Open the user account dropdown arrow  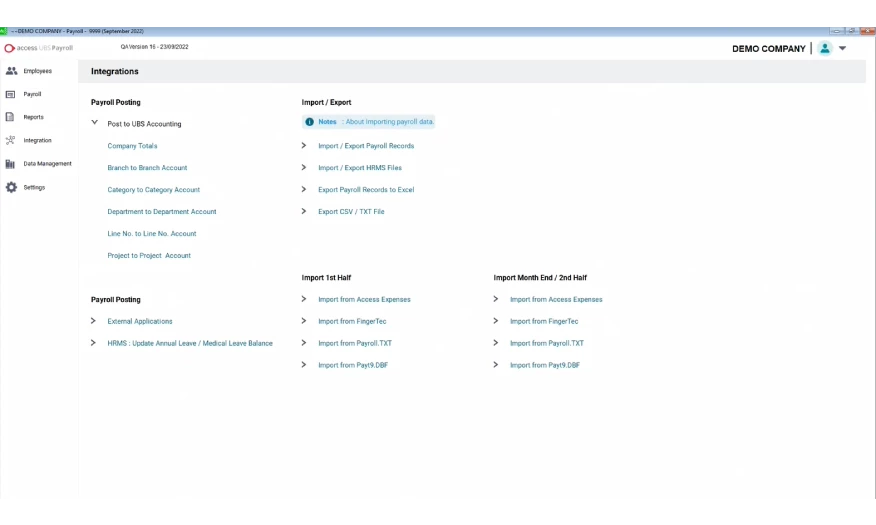click(842, 48)
